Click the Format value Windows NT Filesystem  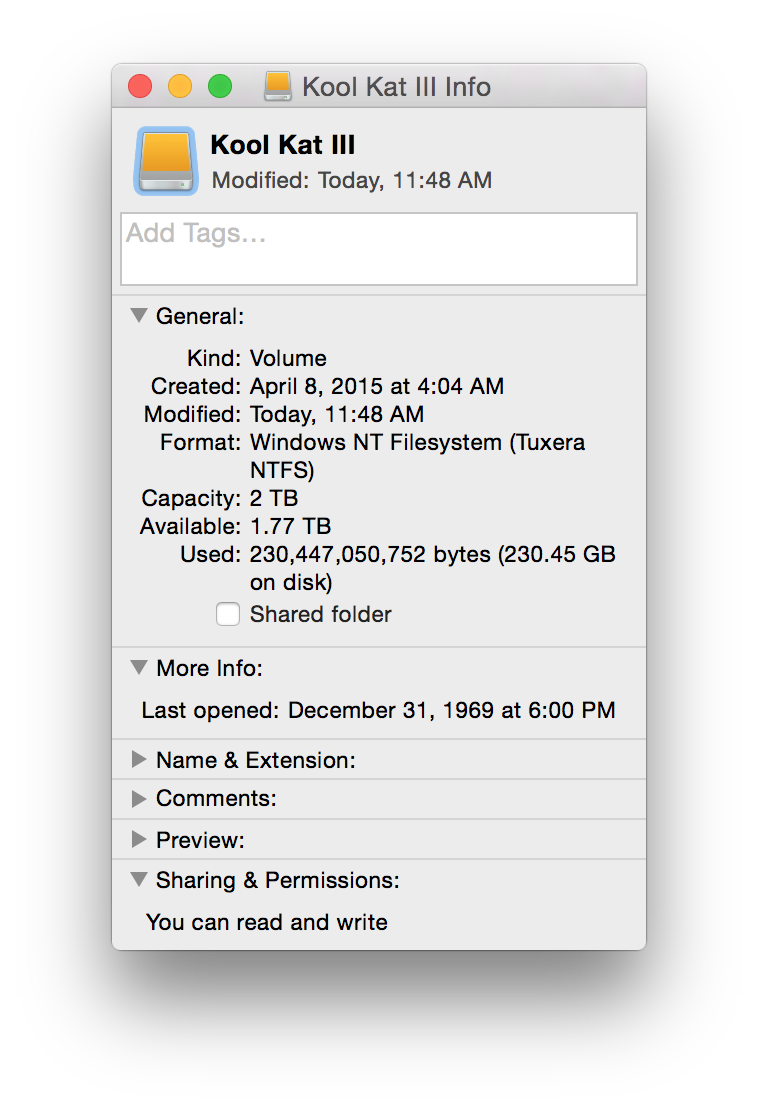click(418, 456)
